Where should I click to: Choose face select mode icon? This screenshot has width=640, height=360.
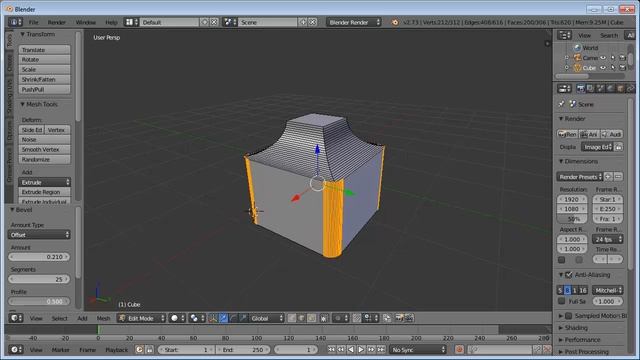pyautogui.click(x=311, y=318)
